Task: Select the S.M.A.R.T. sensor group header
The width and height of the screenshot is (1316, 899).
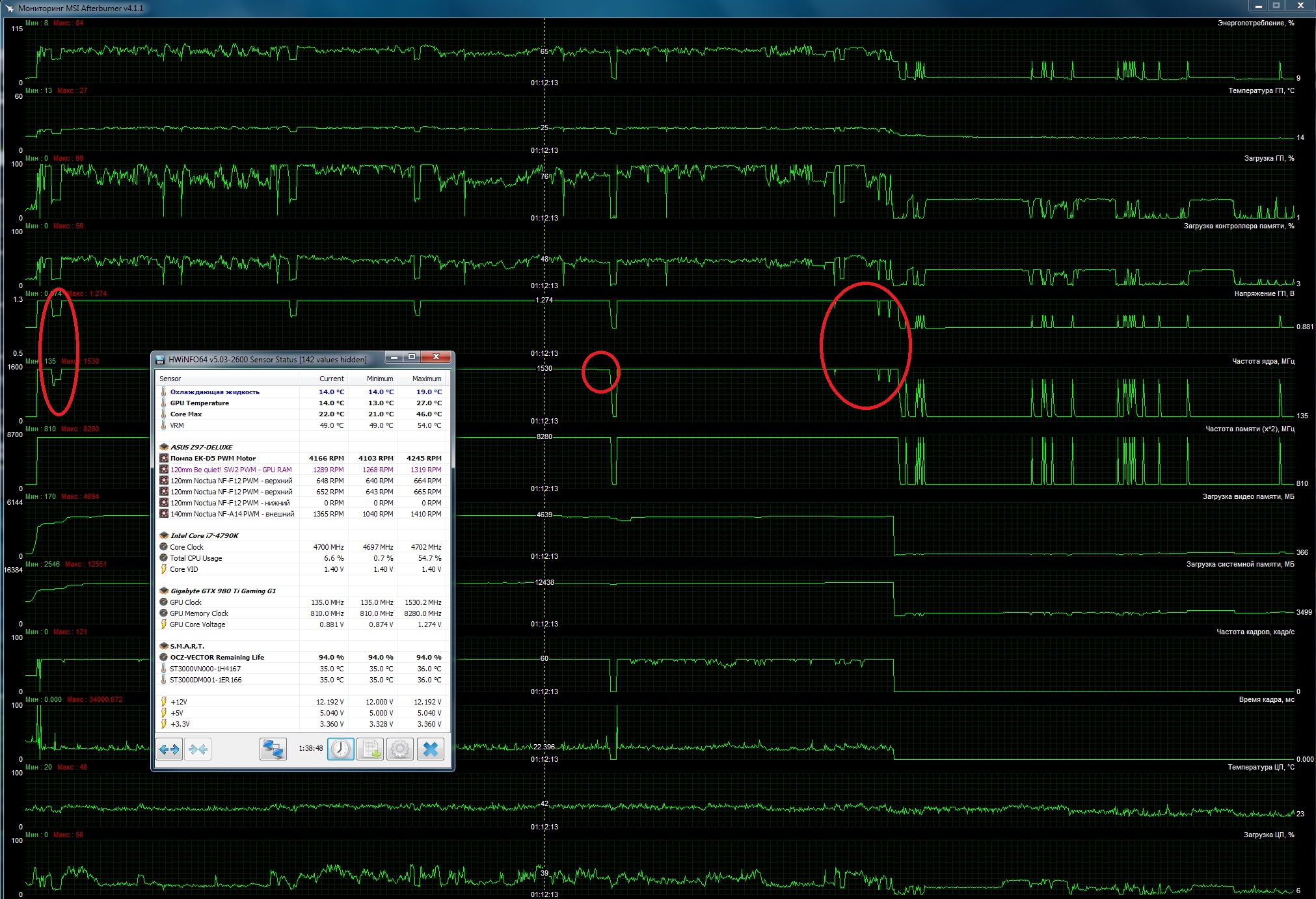Action: 187,646
